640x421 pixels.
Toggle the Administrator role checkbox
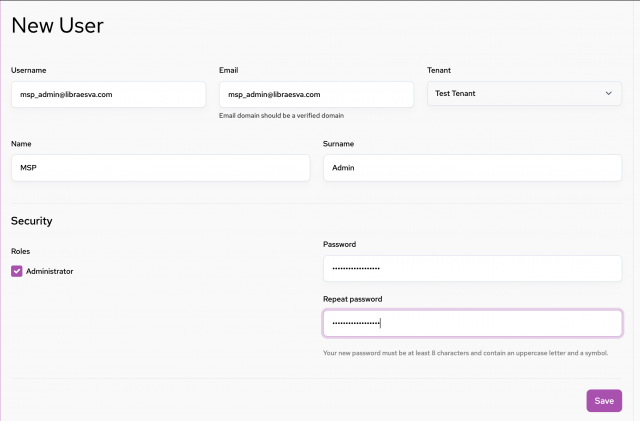pos(17,271)
